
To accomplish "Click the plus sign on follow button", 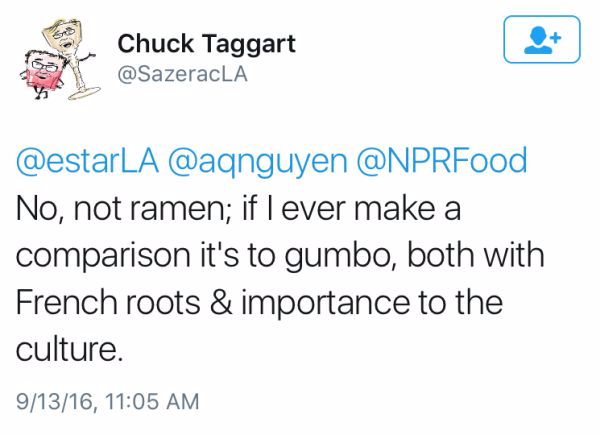I will (556, 34).
